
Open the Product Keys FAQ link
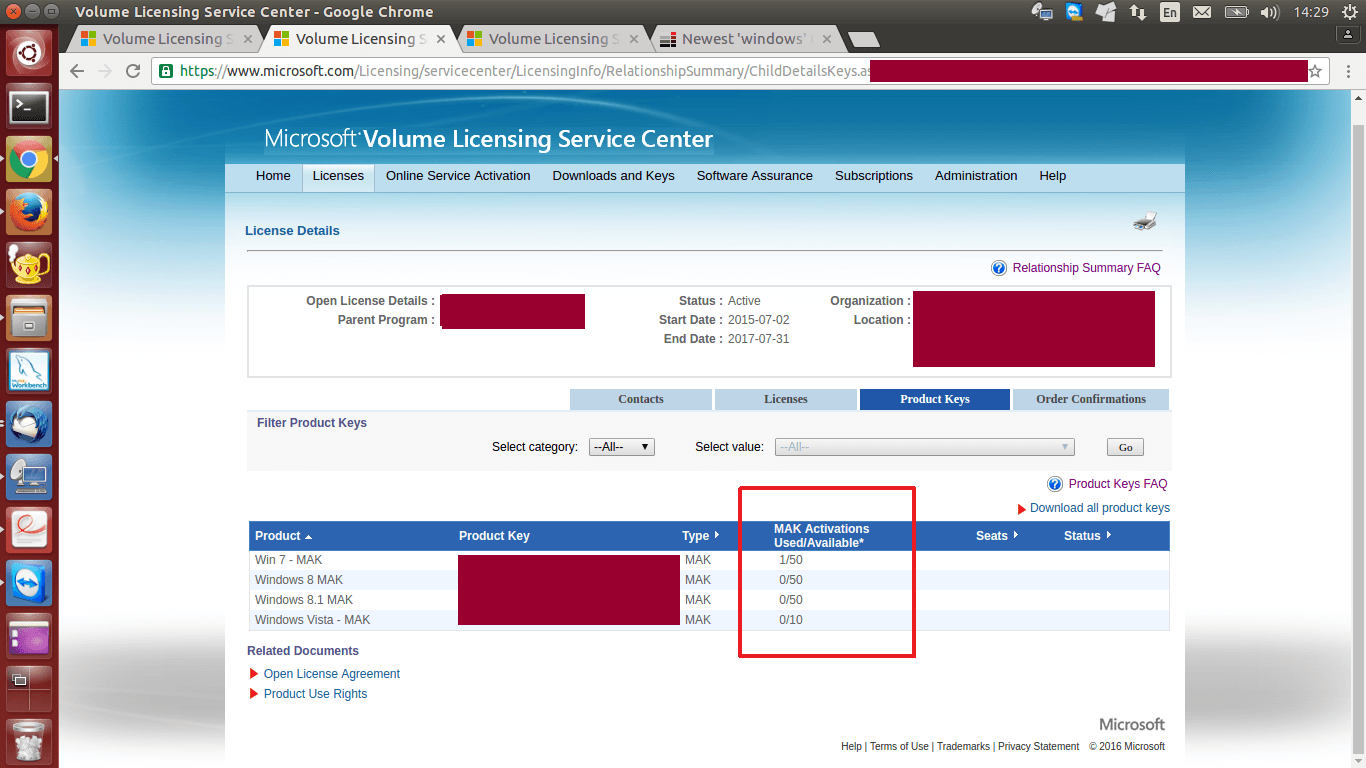coord(1118,484)
